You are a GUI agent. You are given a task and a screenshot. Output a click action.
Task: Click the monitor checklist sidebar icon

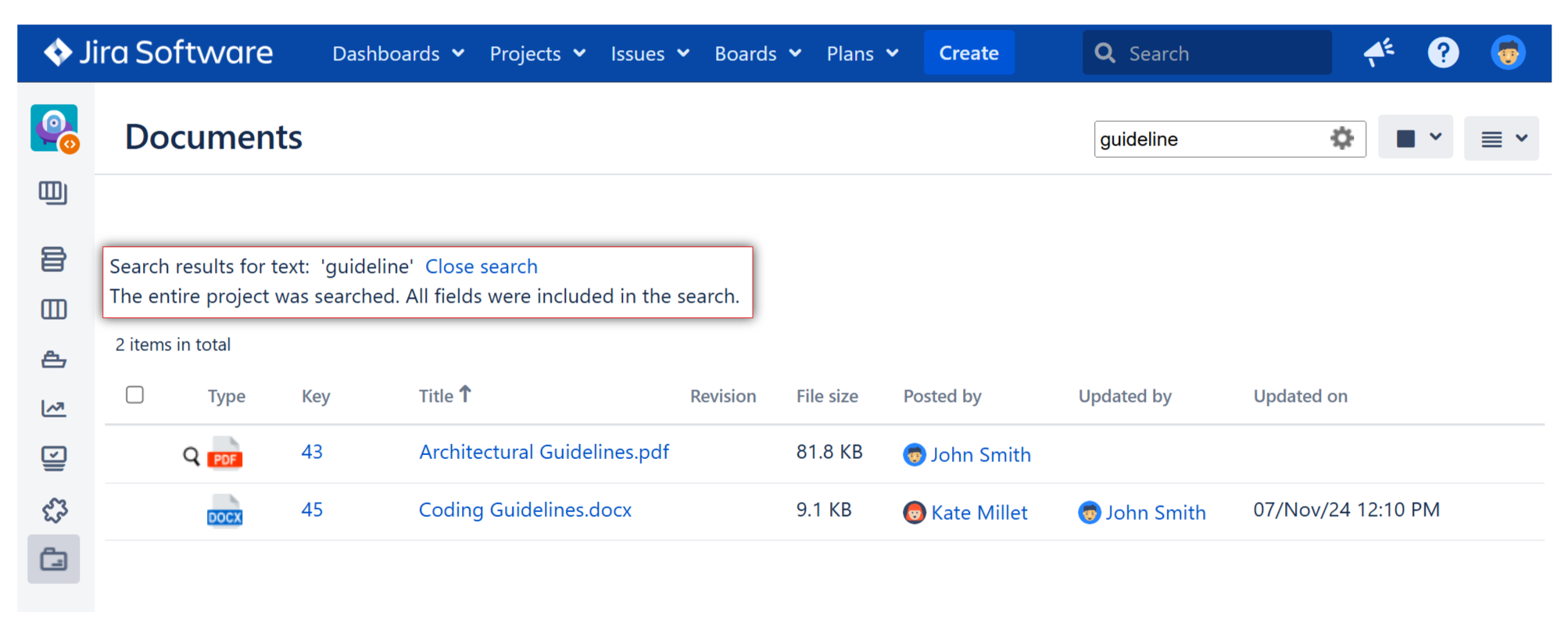53,458
